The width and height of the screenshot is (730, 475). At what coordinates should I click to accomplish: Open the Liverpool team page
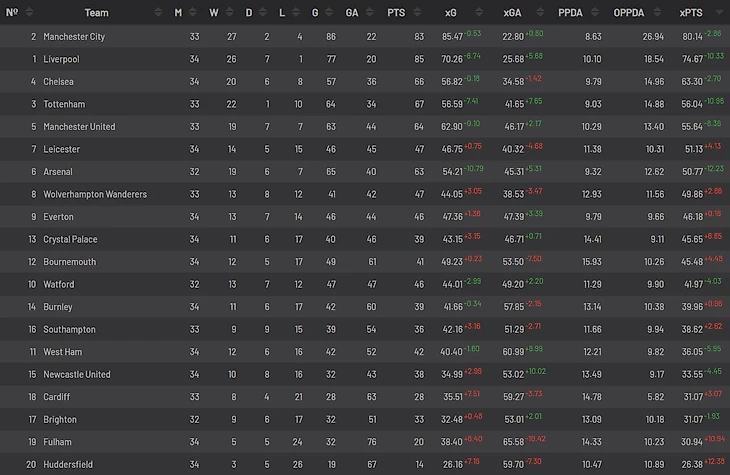tap(61, 59)
